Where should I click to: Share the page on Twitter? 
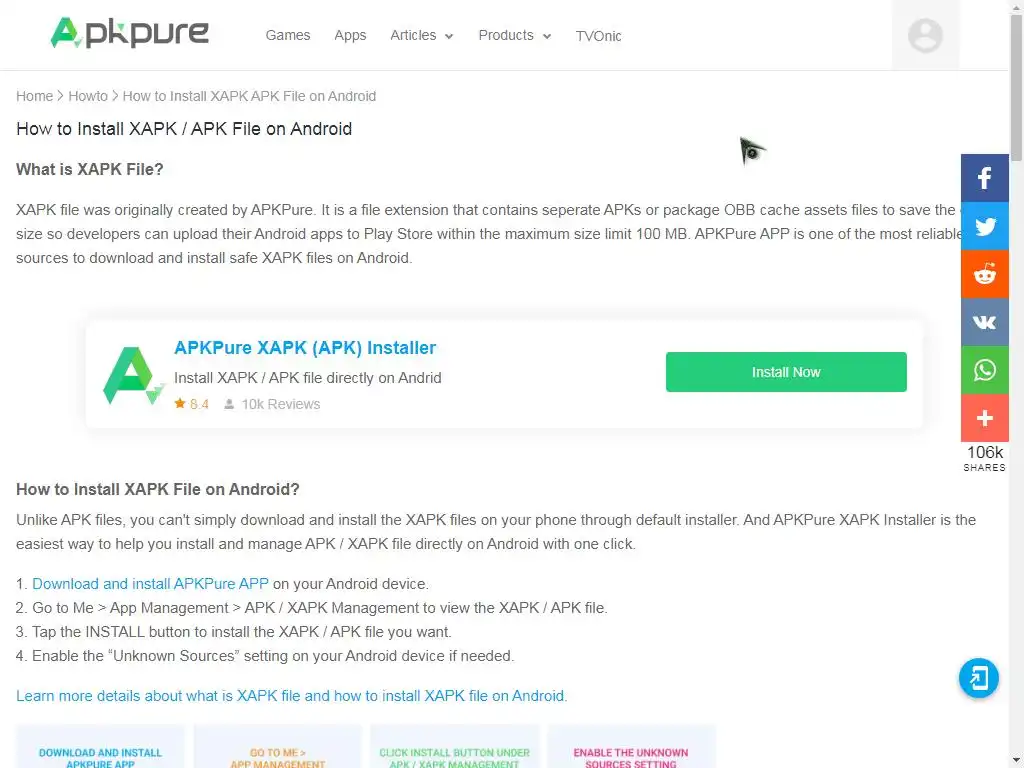pos(984,226)
